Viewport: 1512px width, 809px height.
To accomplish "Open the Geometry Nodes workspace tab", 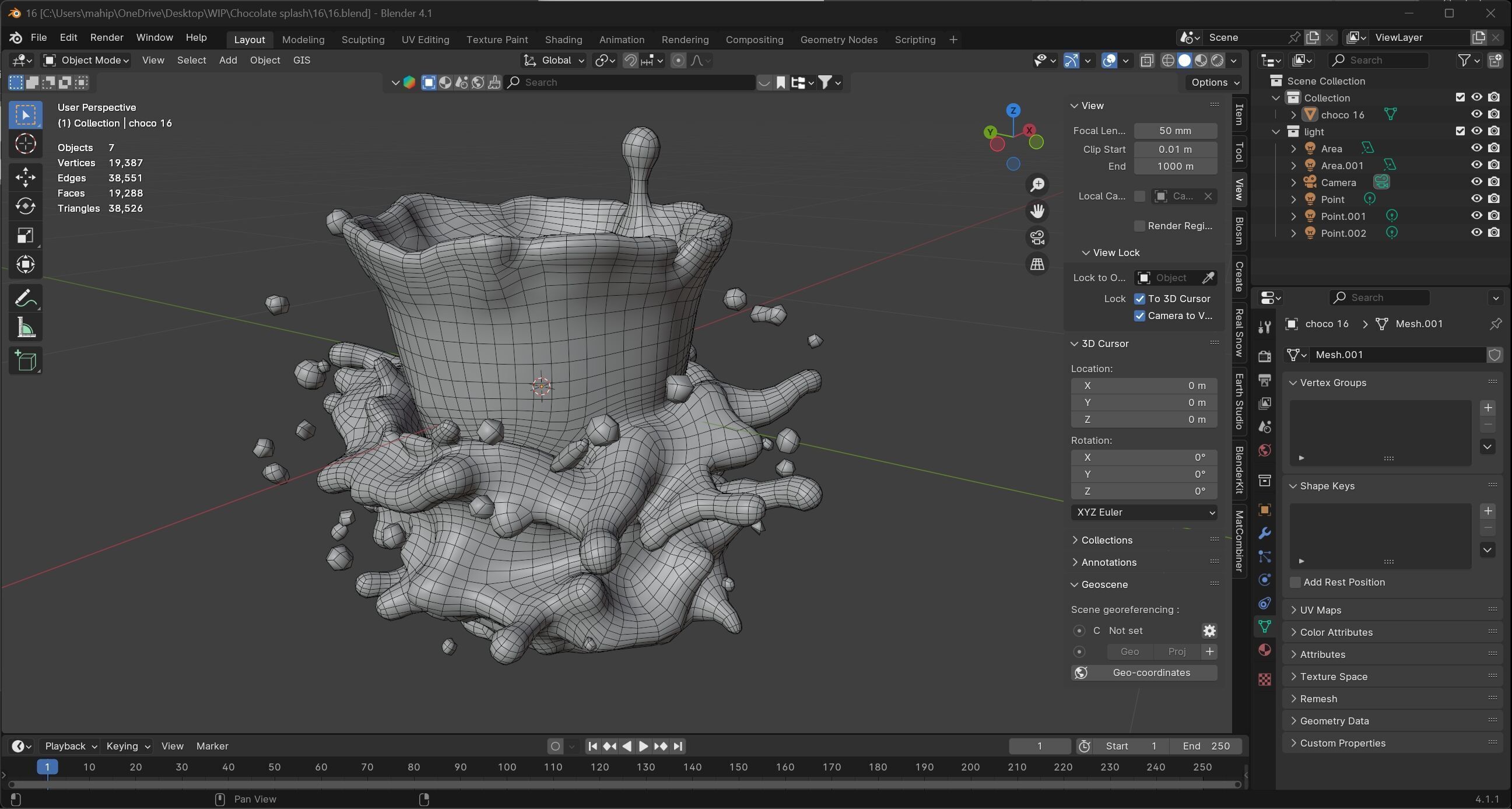I will (838, 39).
